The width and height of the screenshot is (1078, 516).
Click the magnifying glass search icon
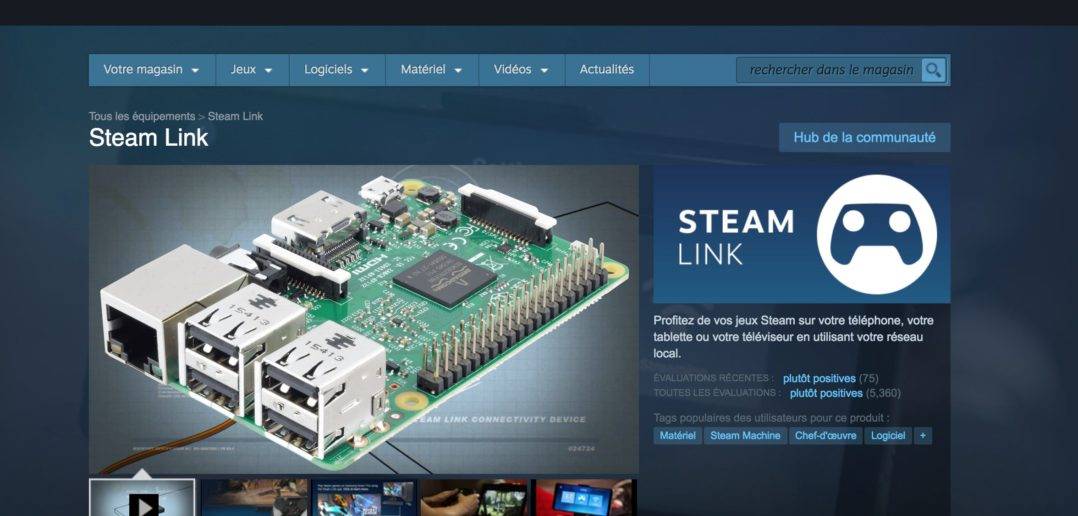tap(933, 70)
